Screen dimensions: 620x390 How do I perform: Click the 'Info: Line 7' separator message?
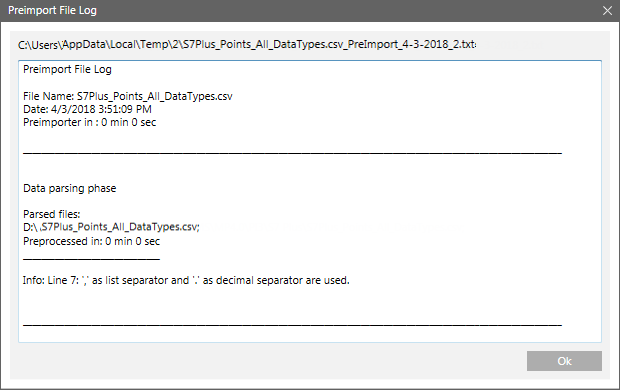pyautogui.click(x=186, y=280)
